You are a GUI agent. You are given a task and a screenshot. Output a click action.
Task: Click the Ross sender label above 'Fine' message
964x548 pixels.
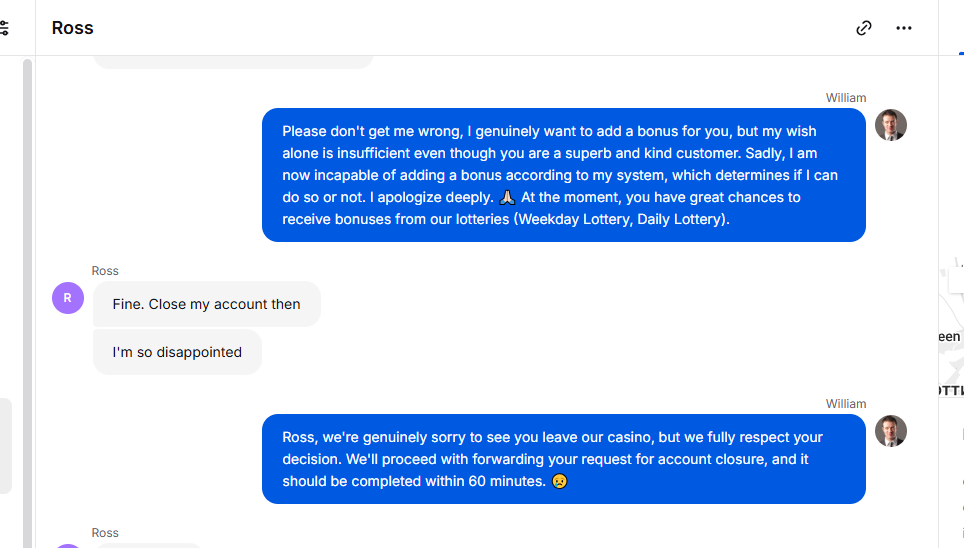[x=105, y=271]
